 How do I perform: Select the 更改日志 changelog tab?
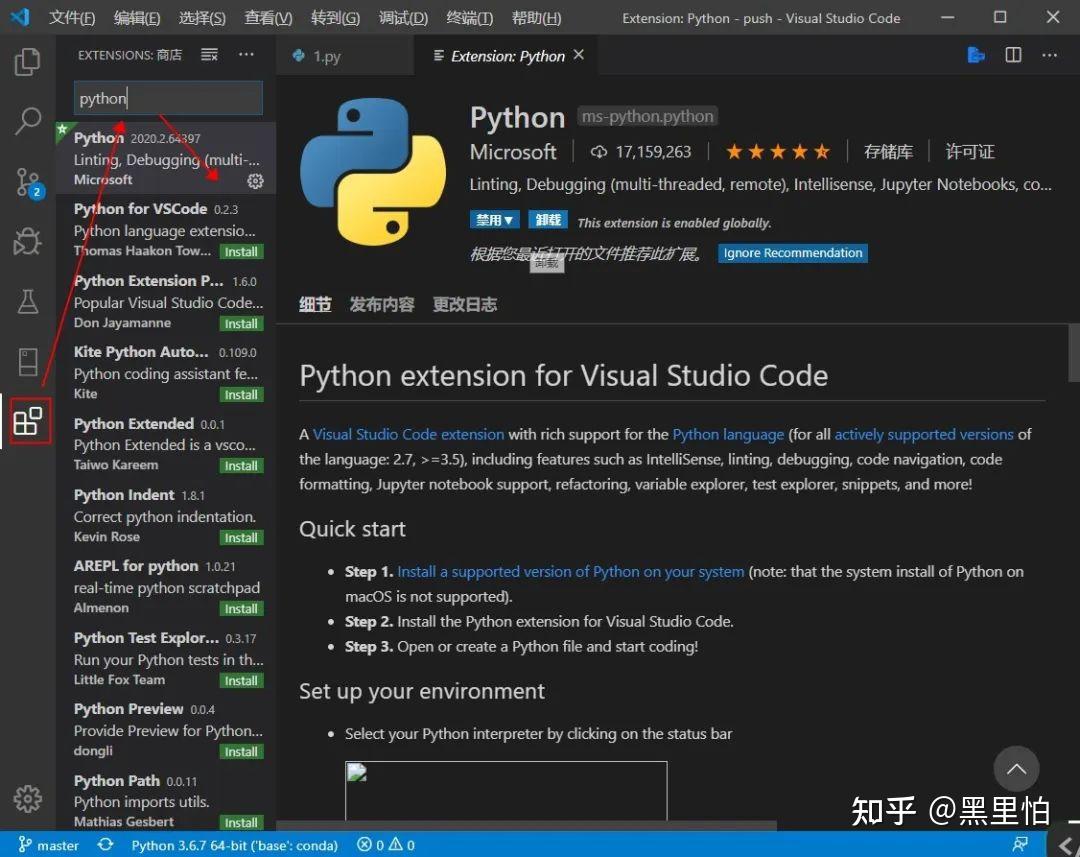click(465, 304)
